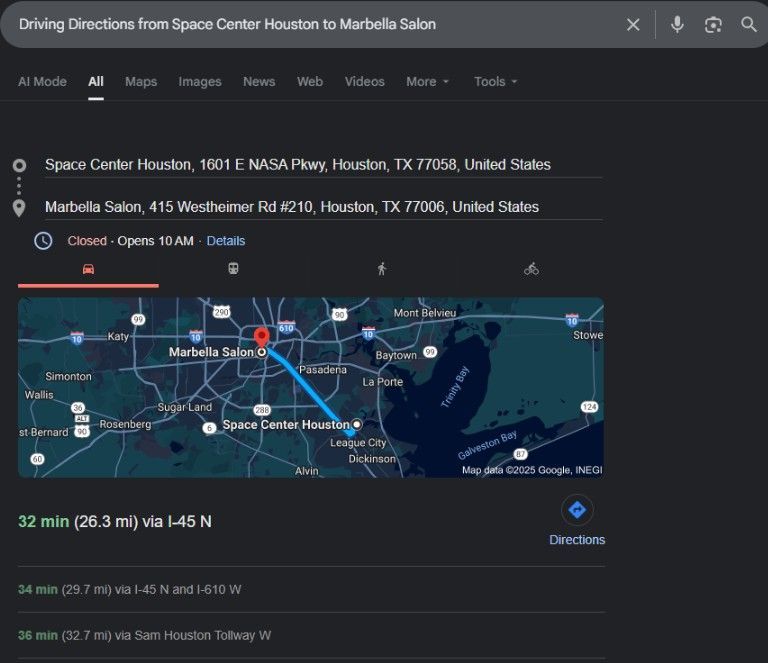Viewport: 768px width, 663px height.
Task: Click the 'Mont Belvieu' label on the map
Action: pyautogui.click(x=425, y=312)
